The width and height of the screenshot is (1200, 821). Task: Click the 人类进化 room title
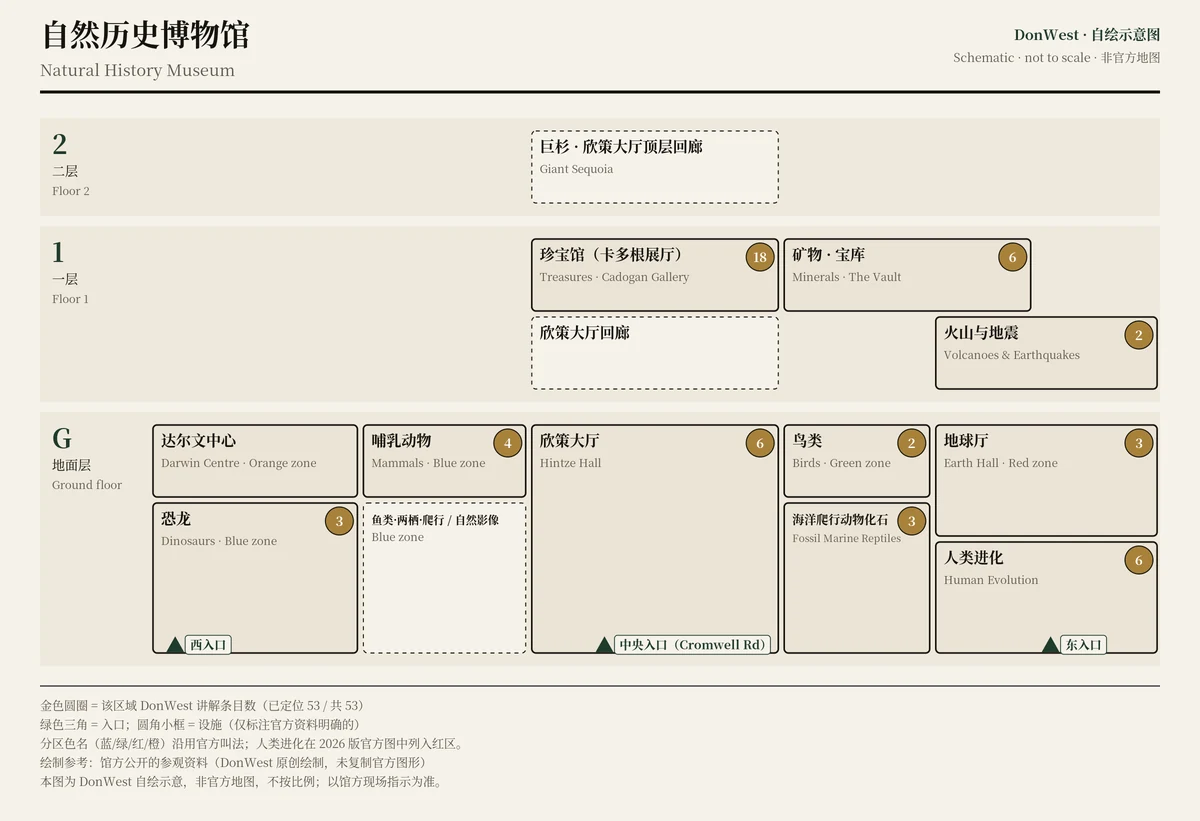pos(974,558)
